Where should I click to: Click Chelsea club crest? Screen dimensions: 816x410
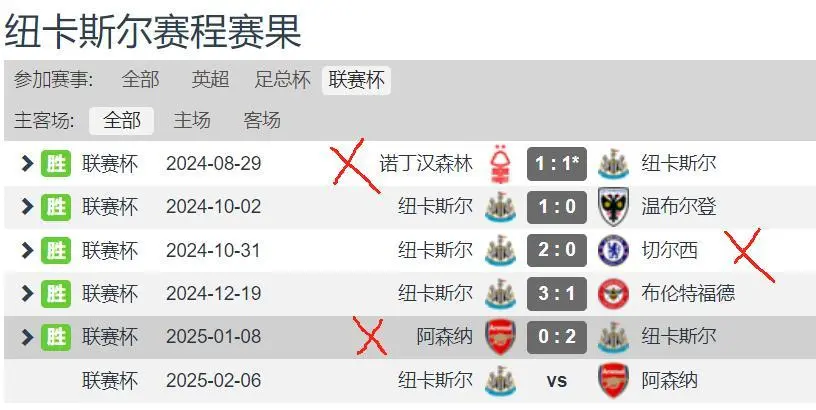coord(613,250)
